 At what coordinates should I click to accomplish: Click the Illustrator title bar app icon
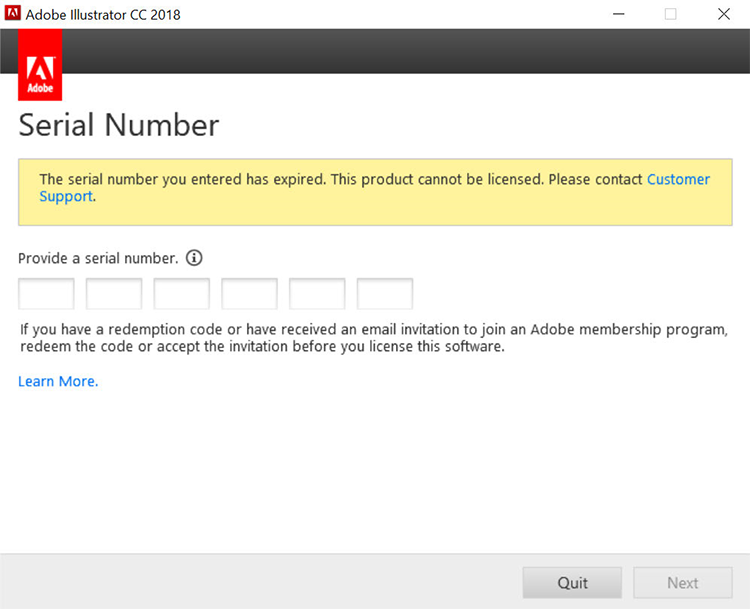coord(12,13)
